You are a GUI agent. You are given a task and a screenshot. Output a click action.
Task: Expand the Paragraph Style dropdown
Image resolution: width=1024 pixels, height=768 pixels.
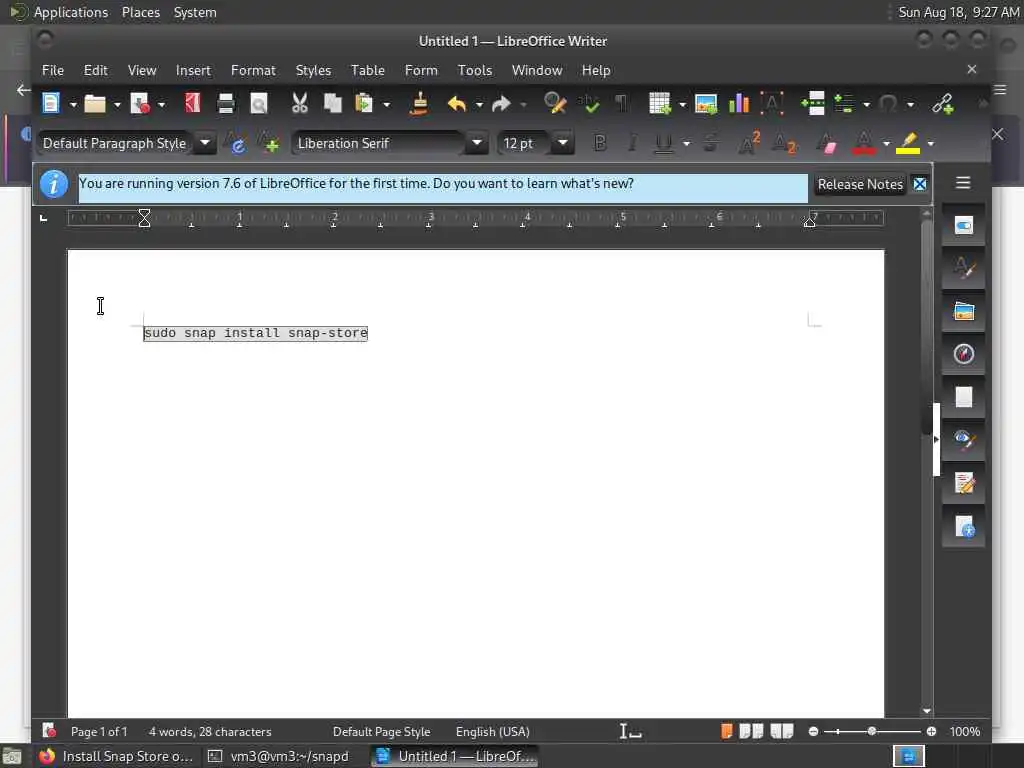(204, 143)
